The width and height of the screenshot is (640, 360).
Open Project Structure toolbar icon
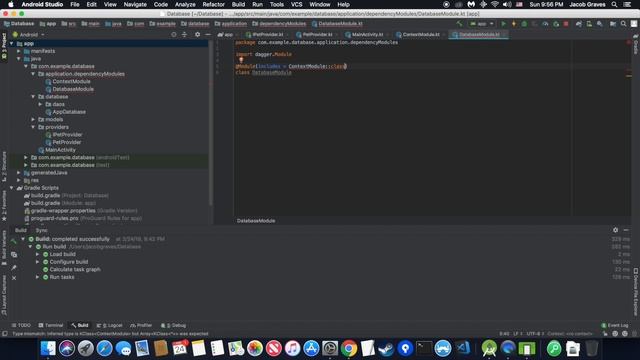coord(613,24)
